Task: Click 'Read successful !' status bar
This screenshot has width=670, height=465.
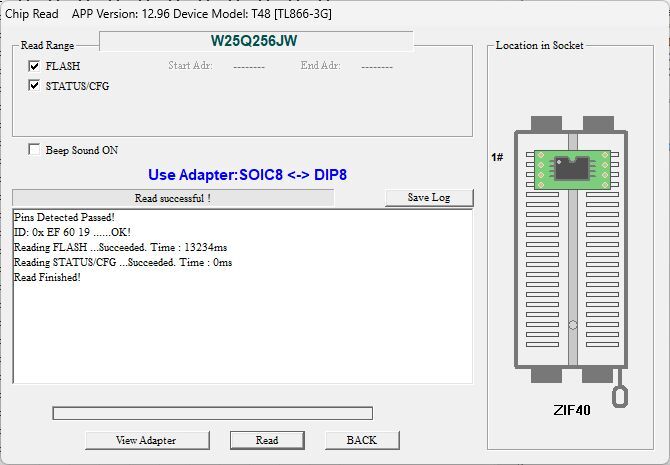Action: pyautogui.click(x=173, y=198)
